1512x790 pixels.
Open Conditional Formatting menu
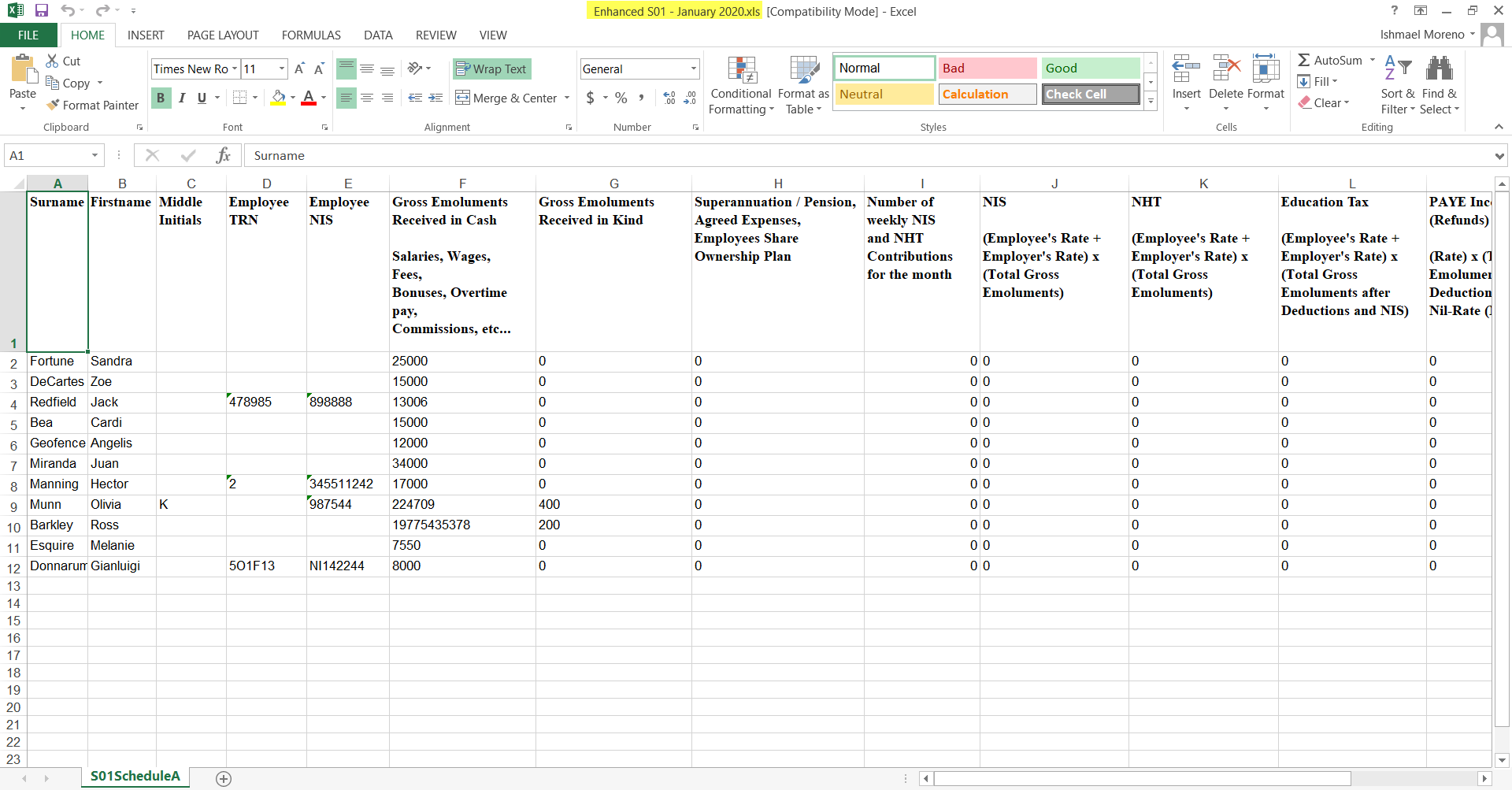[741, 85]
